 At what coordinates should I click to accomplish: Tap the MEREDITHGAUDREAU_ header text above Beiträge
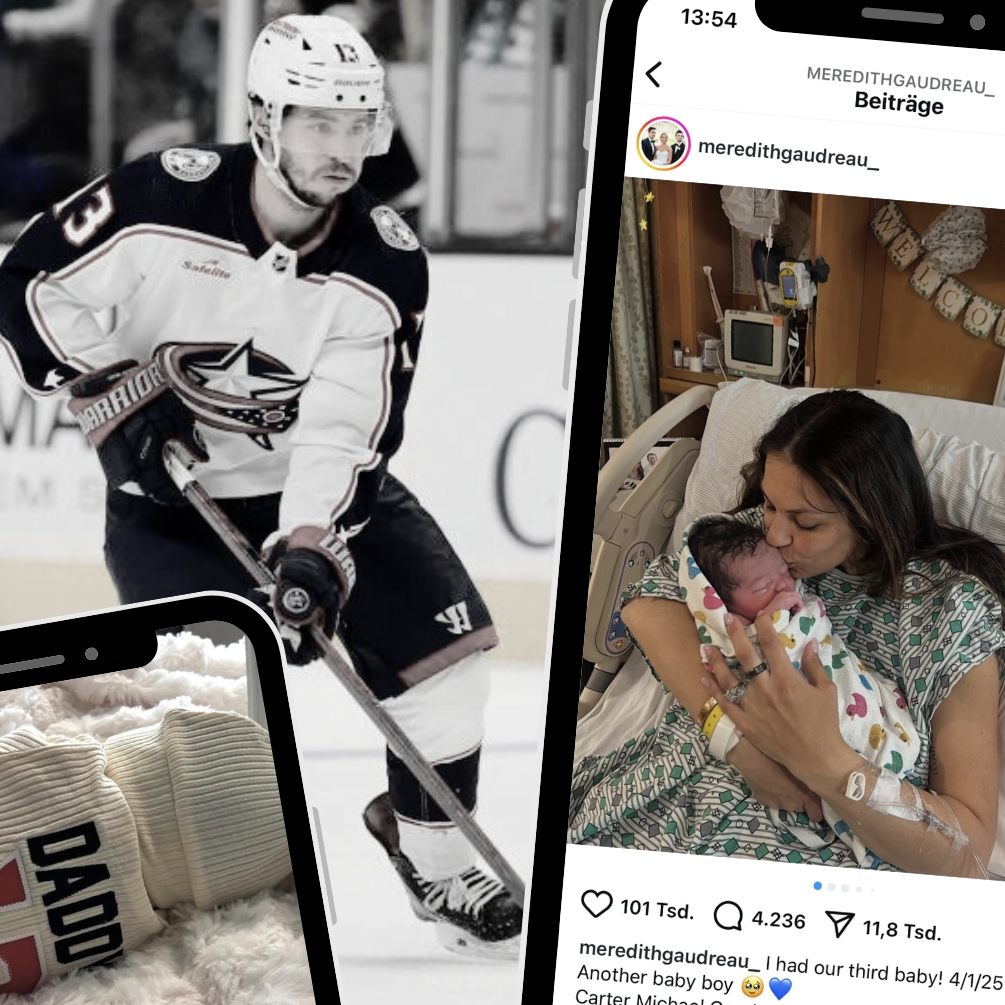(900, 81)
